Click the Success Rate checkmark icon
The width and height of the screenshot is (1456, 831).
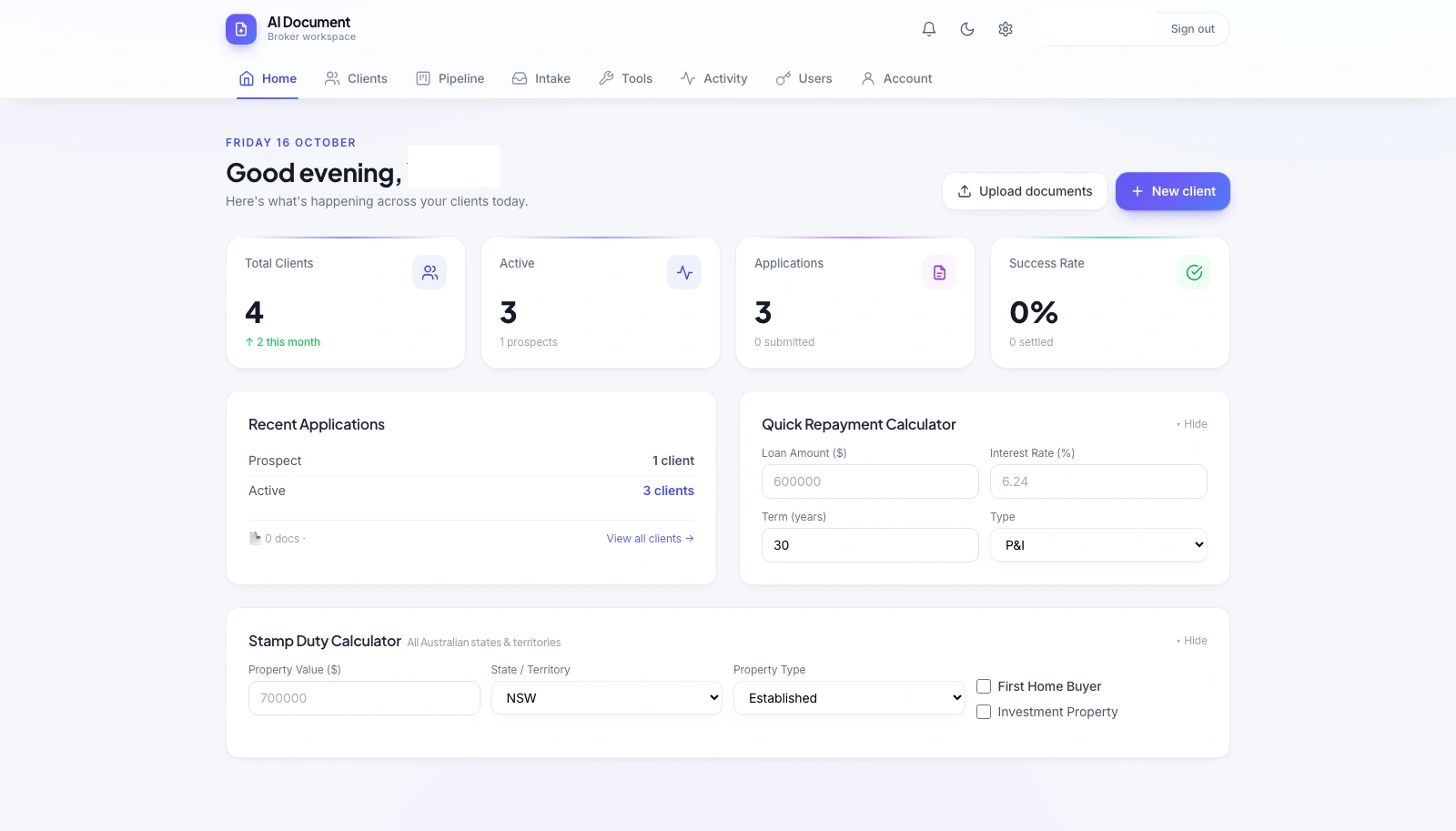click(x=1194, y=272)
